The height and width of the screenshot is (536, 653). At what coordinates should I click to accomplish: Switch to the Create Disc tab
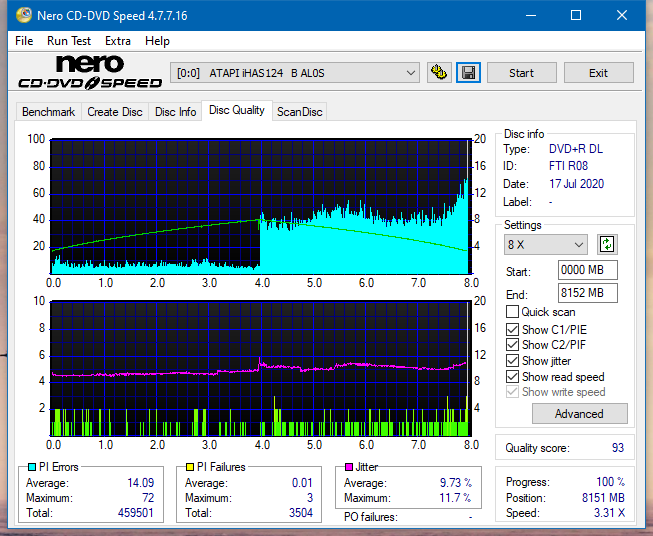click(115, 112)
